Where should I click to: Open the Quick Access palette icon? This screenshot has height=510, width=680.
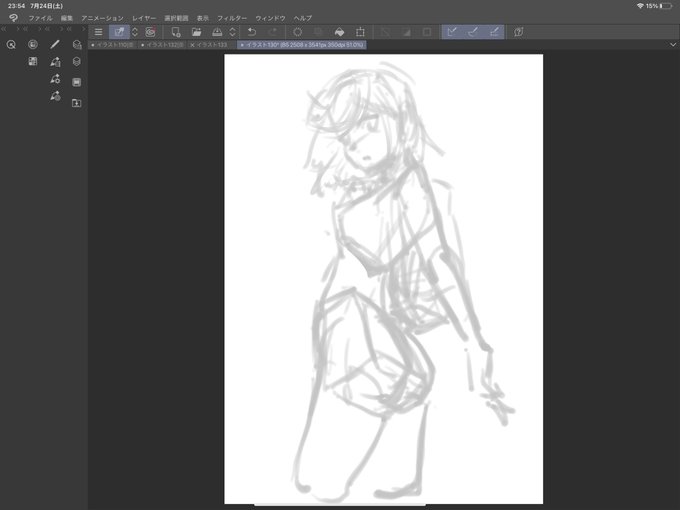pyautogui.click(x=11, y=44)
